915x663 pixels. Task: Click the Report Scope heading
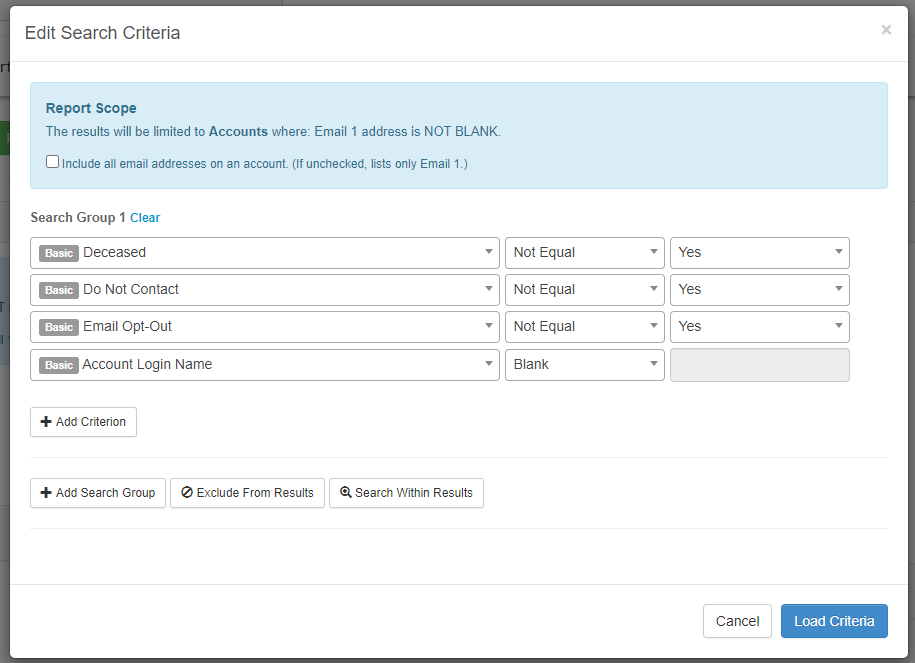91,108
